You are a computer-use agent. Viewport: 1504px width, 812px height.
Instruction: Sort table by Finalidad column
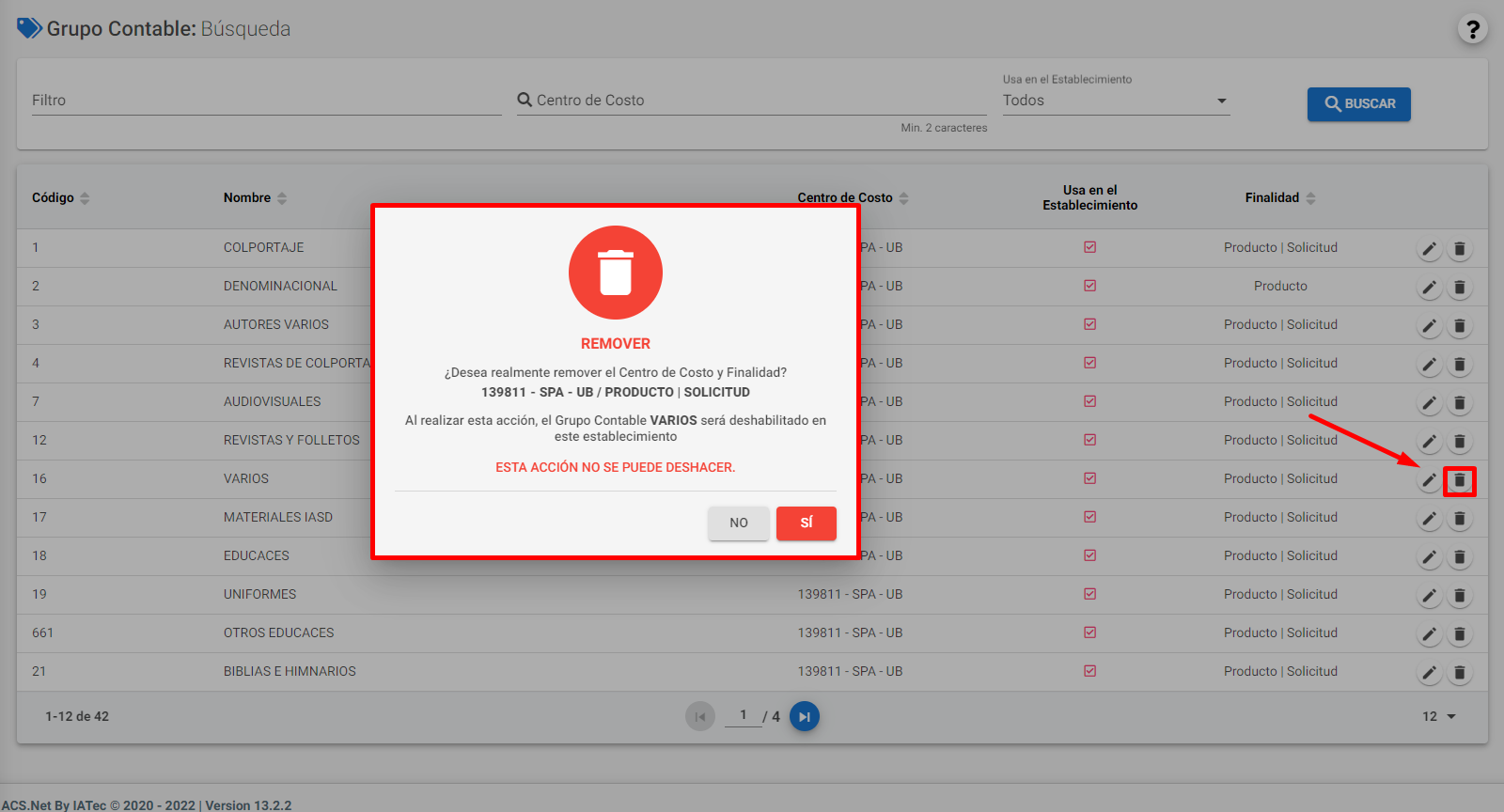point(1280,197)
